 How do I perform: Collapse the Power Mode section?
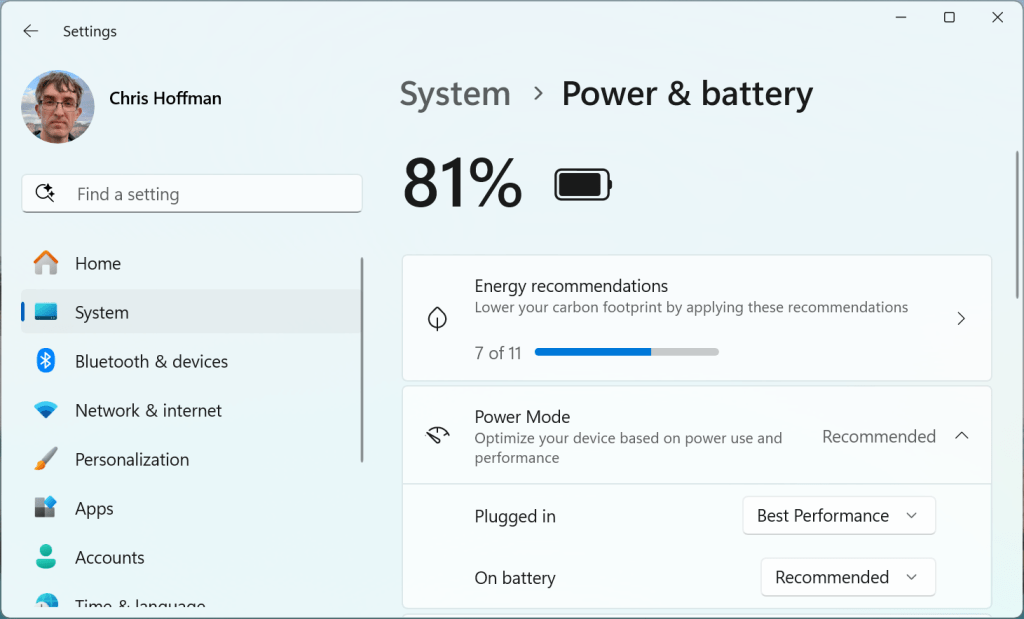point(961,436)
